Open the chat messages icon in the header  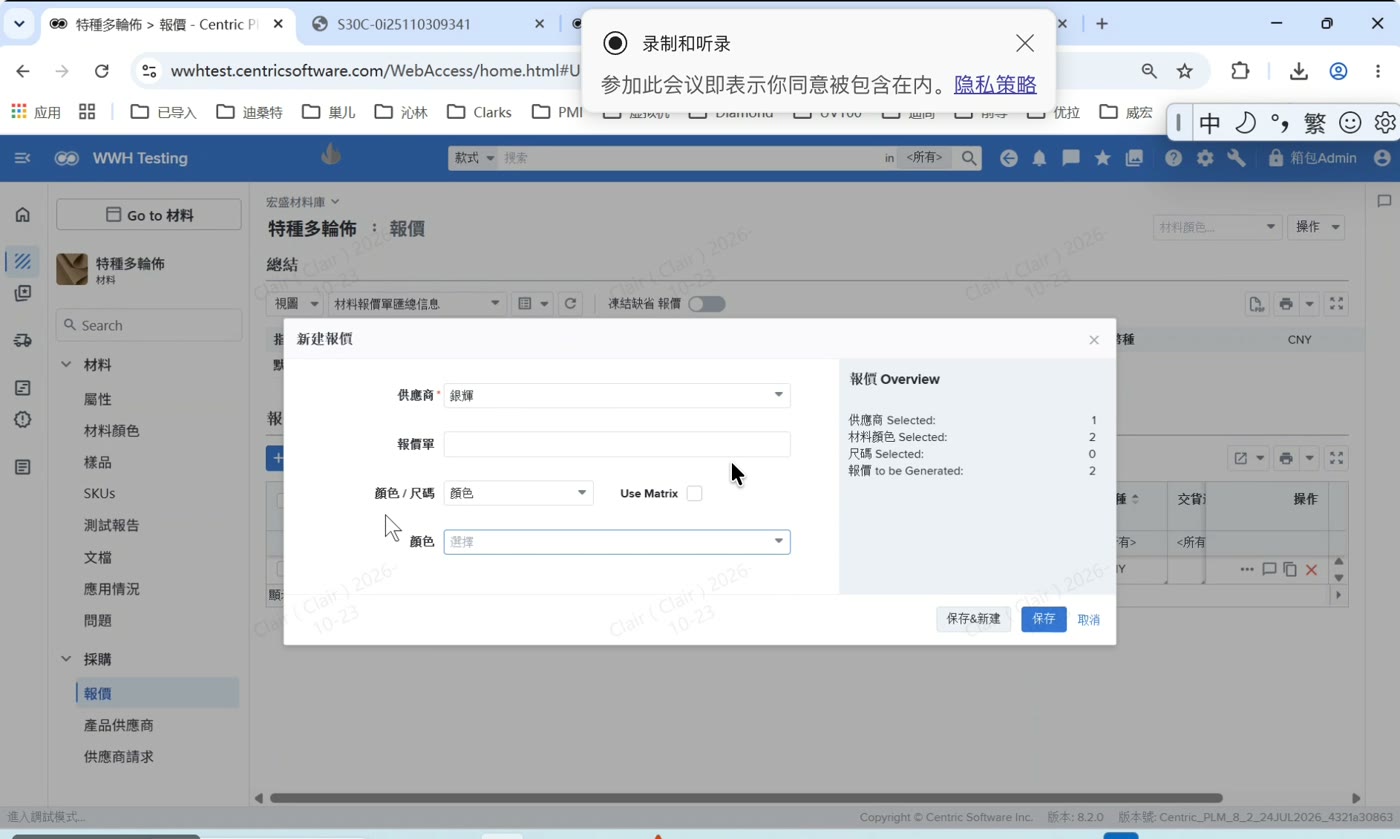pos(1071,158)
